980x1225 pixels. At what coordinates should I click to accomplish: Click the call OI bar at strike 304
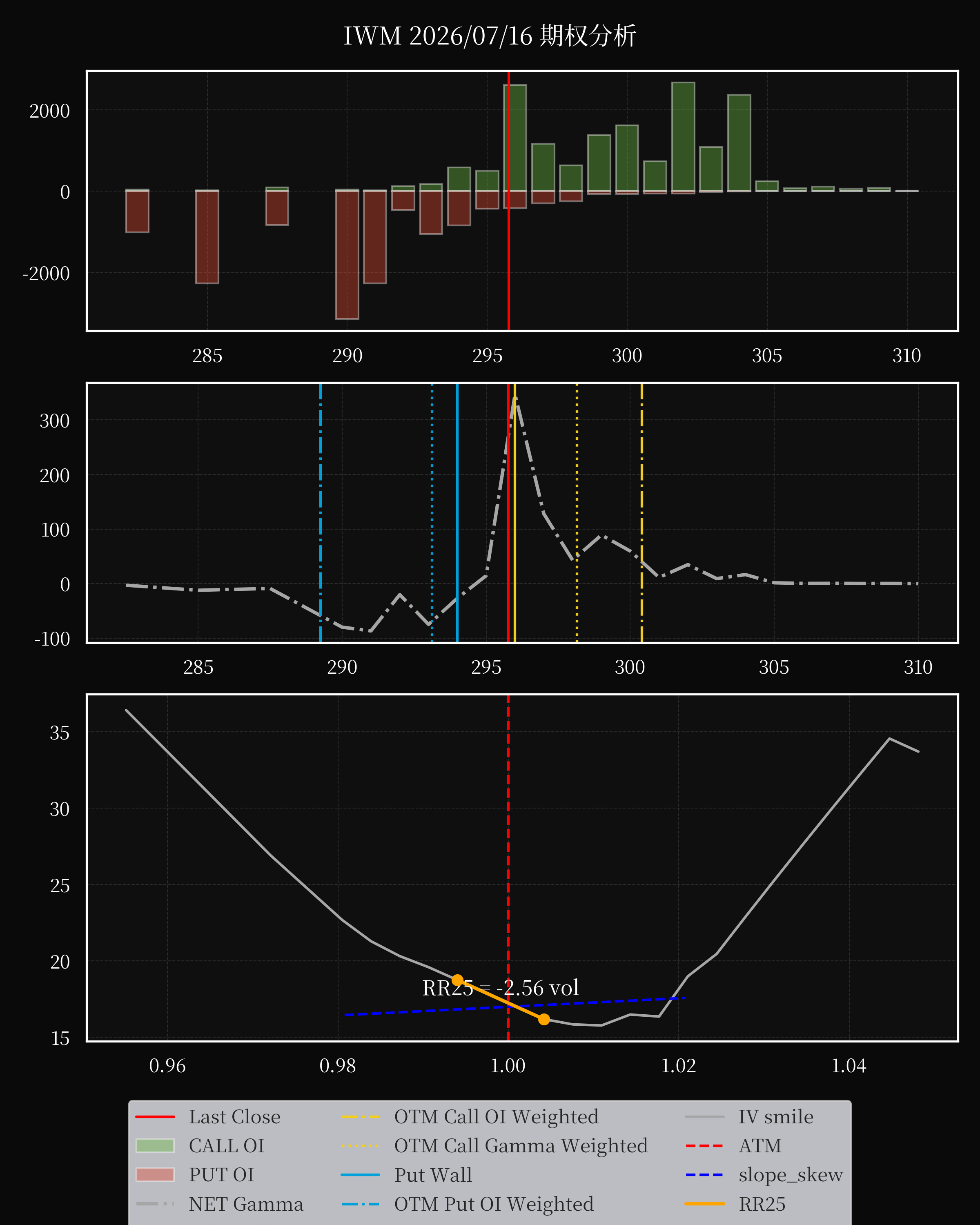(739, 143)
